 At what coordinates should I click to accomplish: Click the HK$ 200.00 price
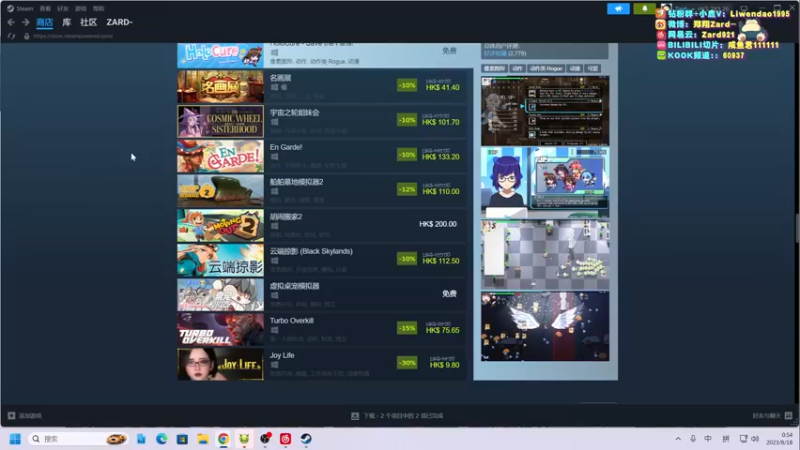coord(438,224)
